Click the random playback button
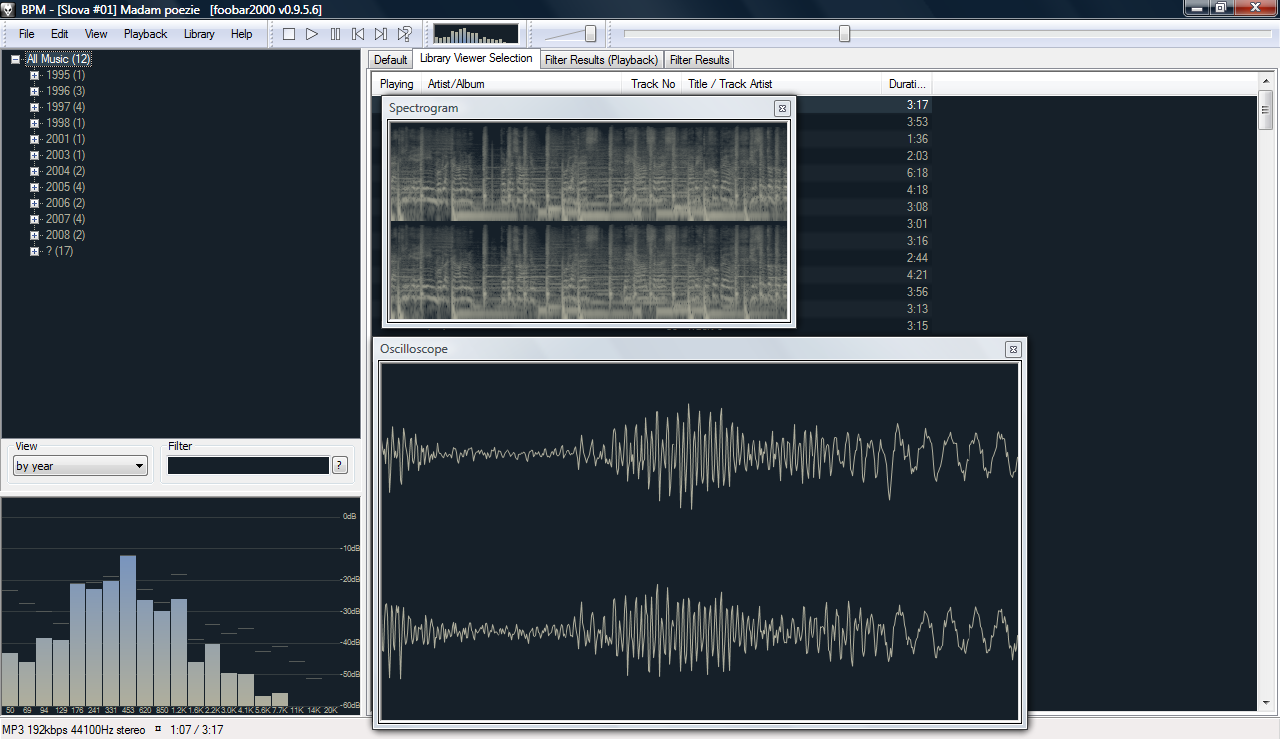The width and height of the screenshot is (1280, 740). (405, 34)
